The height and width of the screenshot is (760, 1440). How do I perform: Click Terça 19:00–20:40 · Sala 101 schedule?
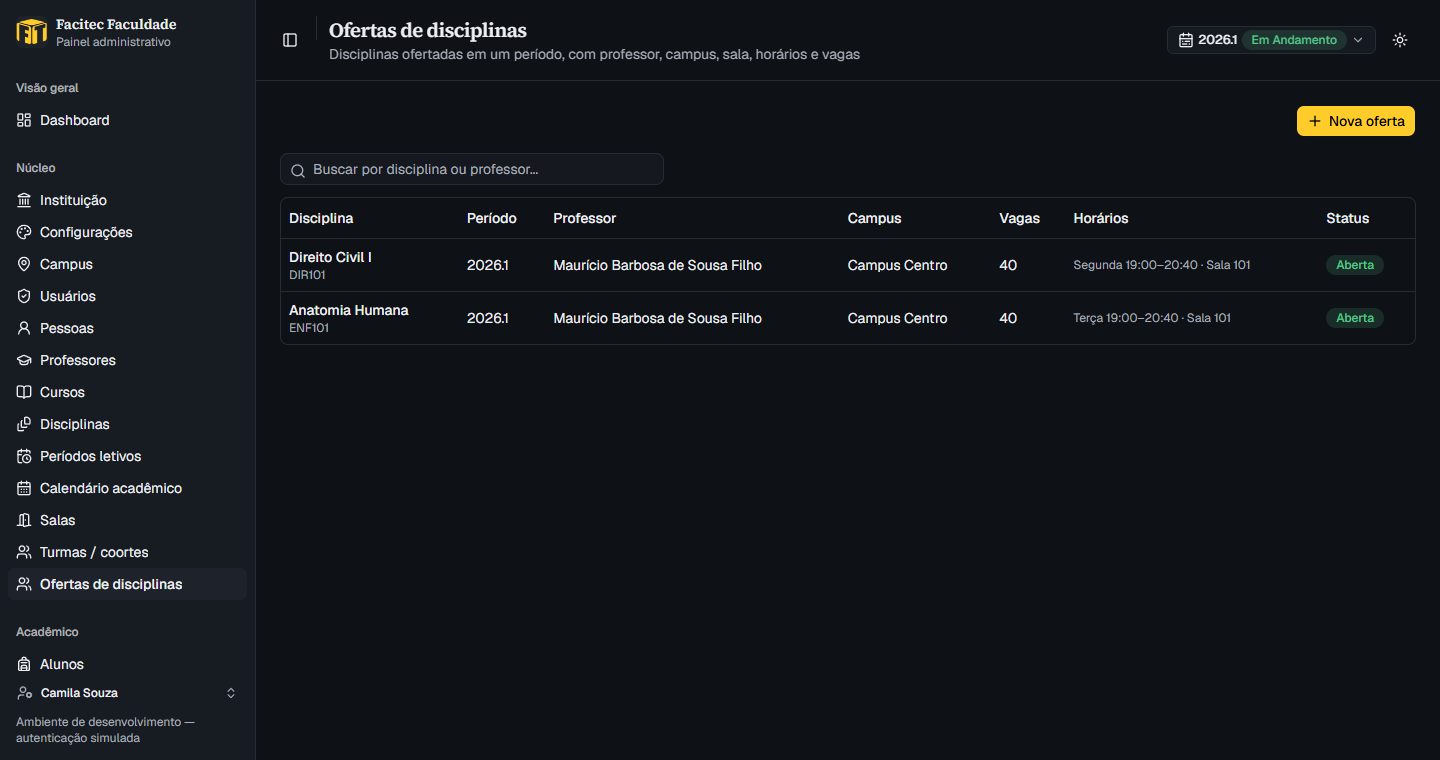[1152, 318]
